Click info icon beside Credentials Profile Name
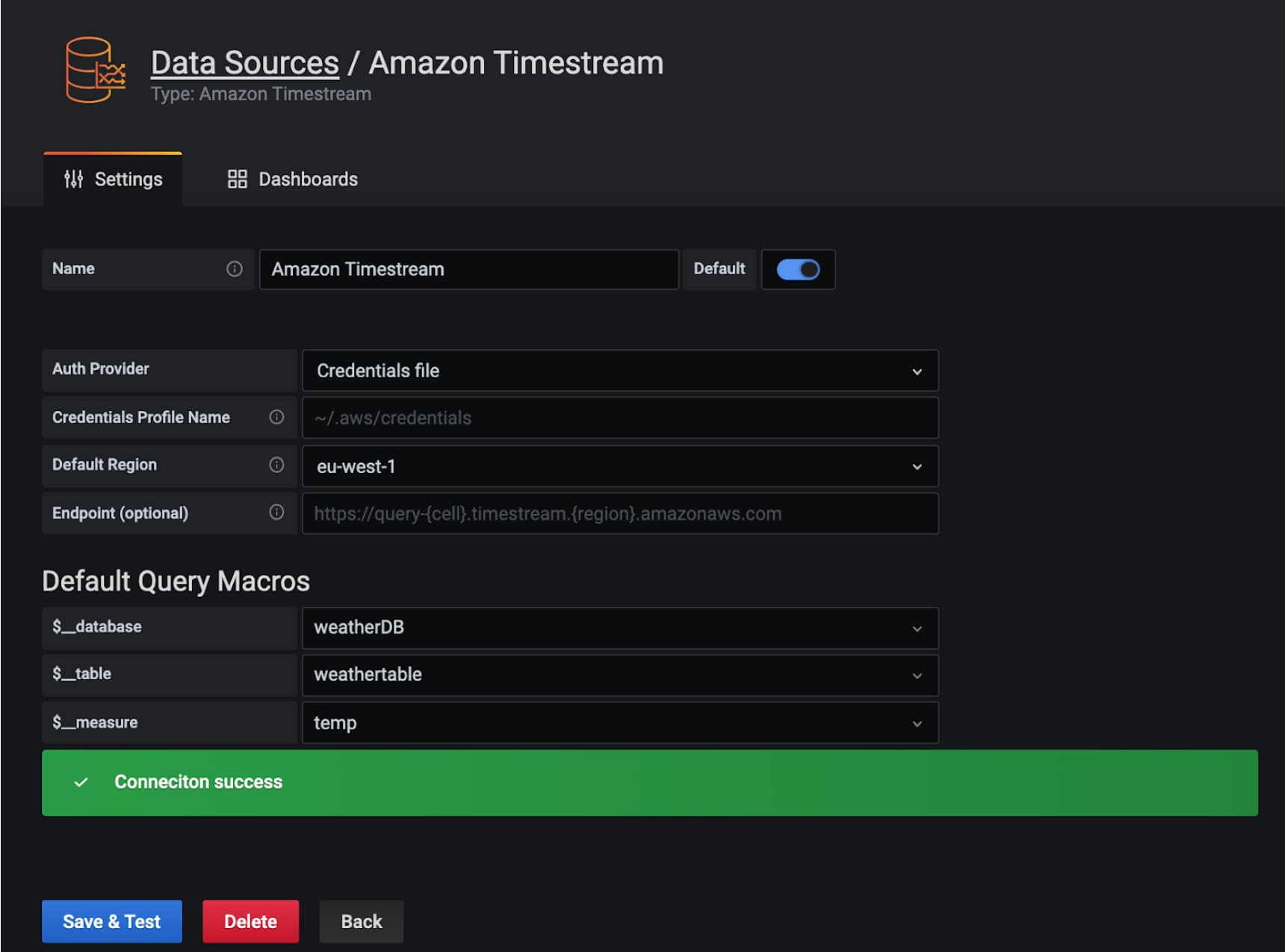The height and width of the screenshot is (952, 1285). coord(276,417)
